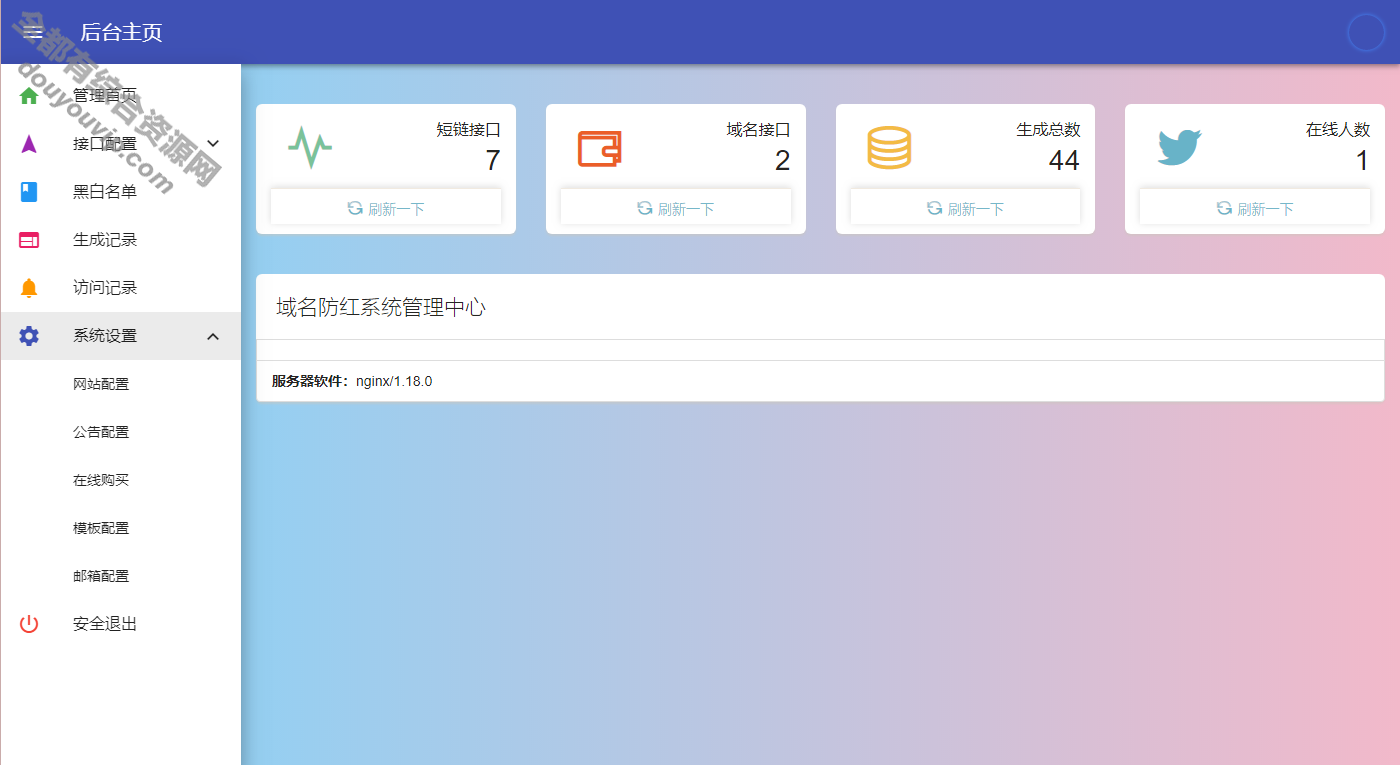The width and height of the screenshot is (1400, 765).
Task: Click the purple navigation arrow icon
Action: [29, 144]
